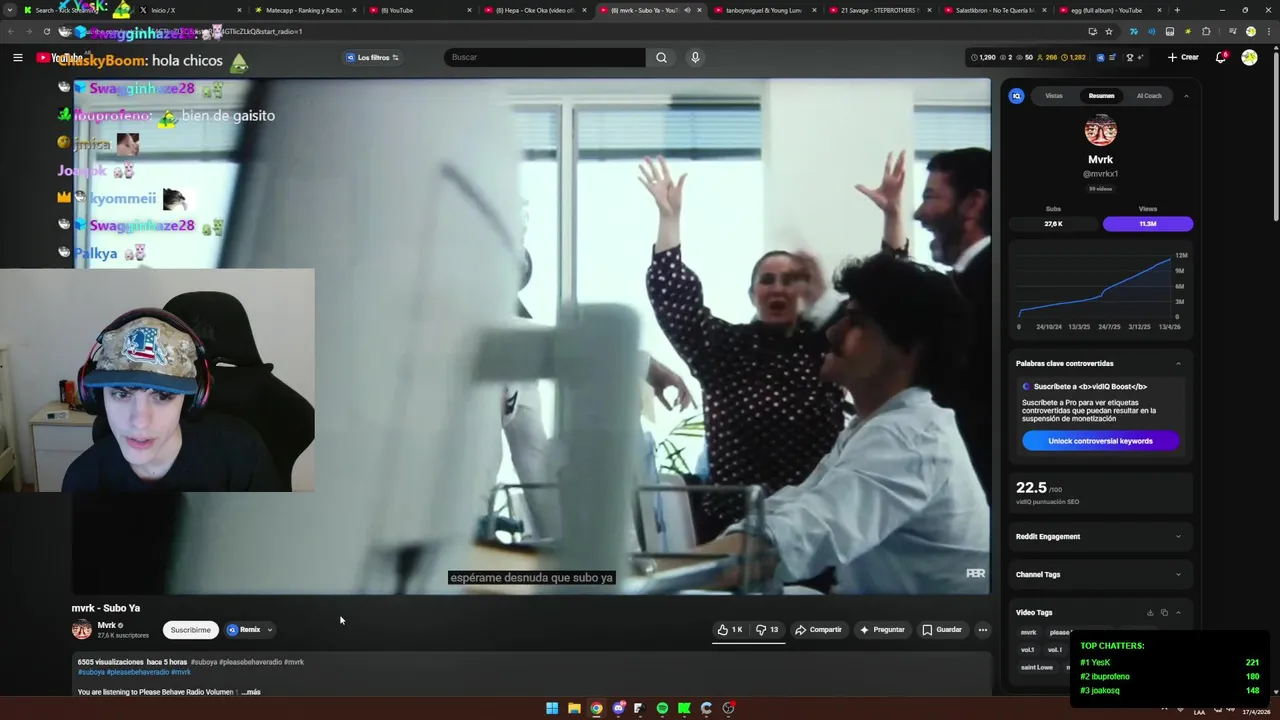Viewport: 1280px width, 720px height.
Task: Click the Buscar search field
Action: tap(545, 57)
